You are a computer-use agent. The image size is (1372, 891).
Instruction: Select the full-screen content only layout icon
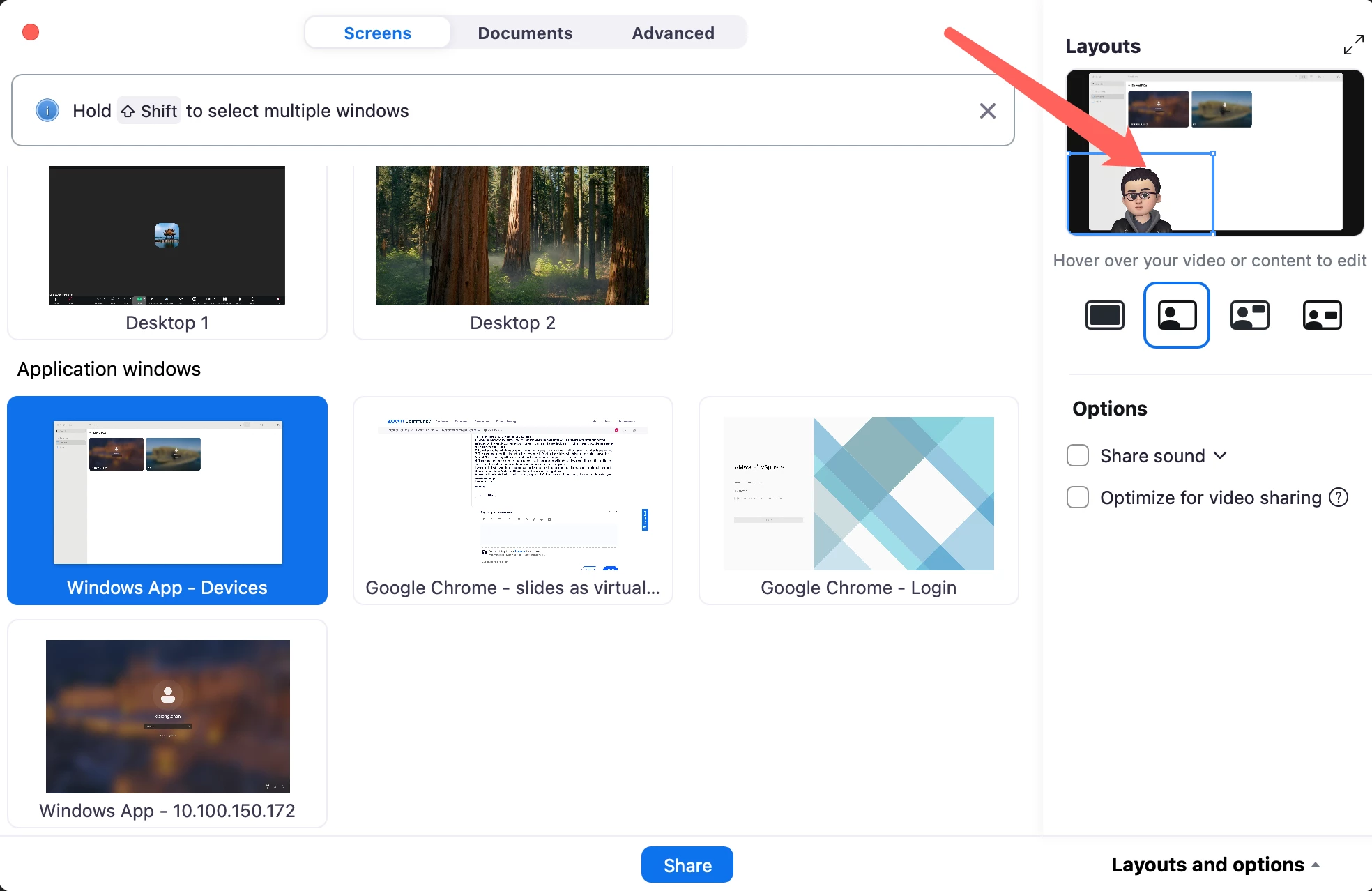[x=1104, y=315]
